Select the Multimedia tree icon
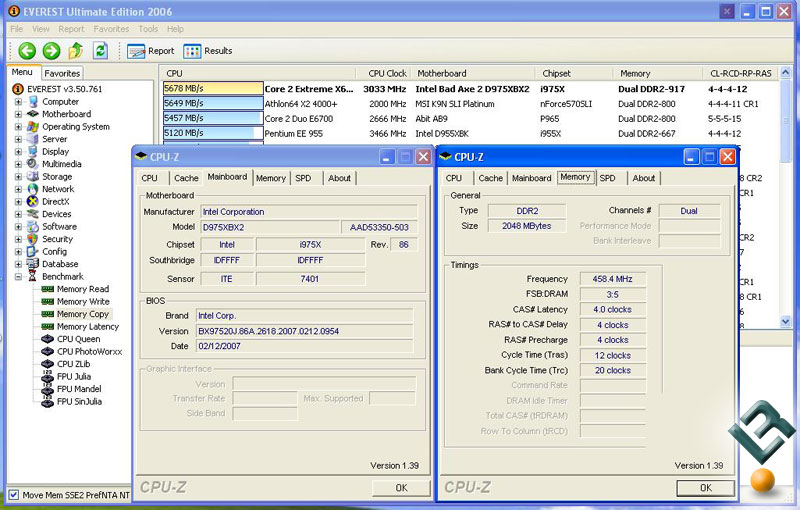 (33, 164)
